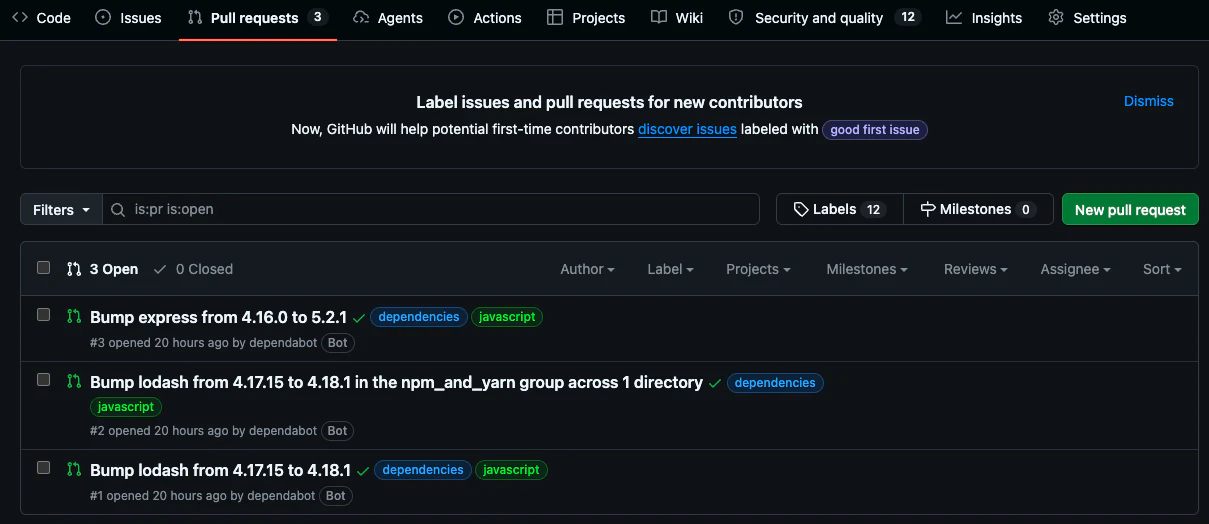Open dependabot author on pull request #2
This screenshot has width=1209, height=524.
pyautogui.click(x=282, y=431)
